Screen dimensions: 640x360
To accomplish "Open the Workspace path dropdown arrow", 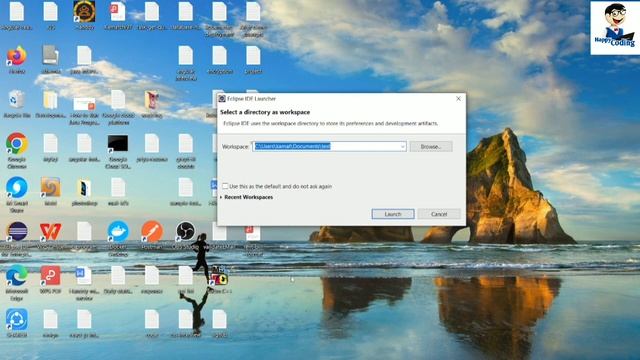I will point(402,146).
